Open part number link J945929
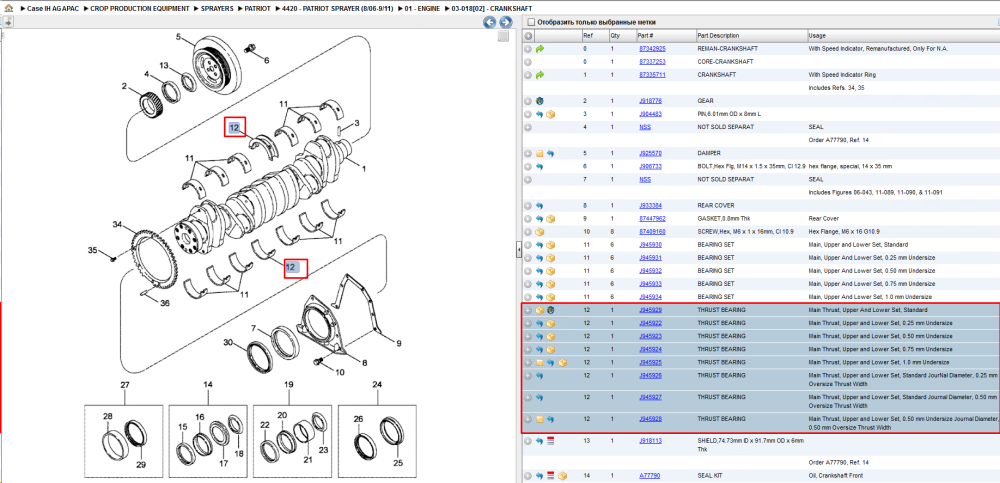 click(650, 310)
